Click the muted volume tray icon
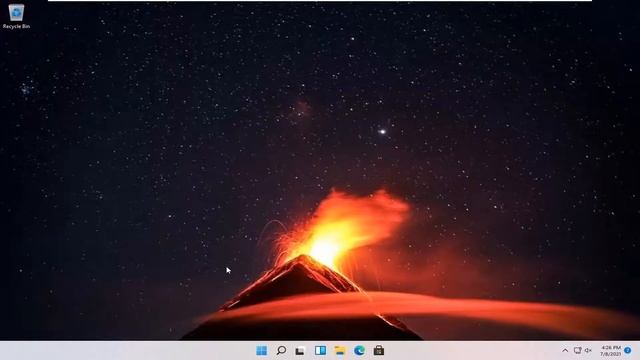 click(x=588, y=350)
